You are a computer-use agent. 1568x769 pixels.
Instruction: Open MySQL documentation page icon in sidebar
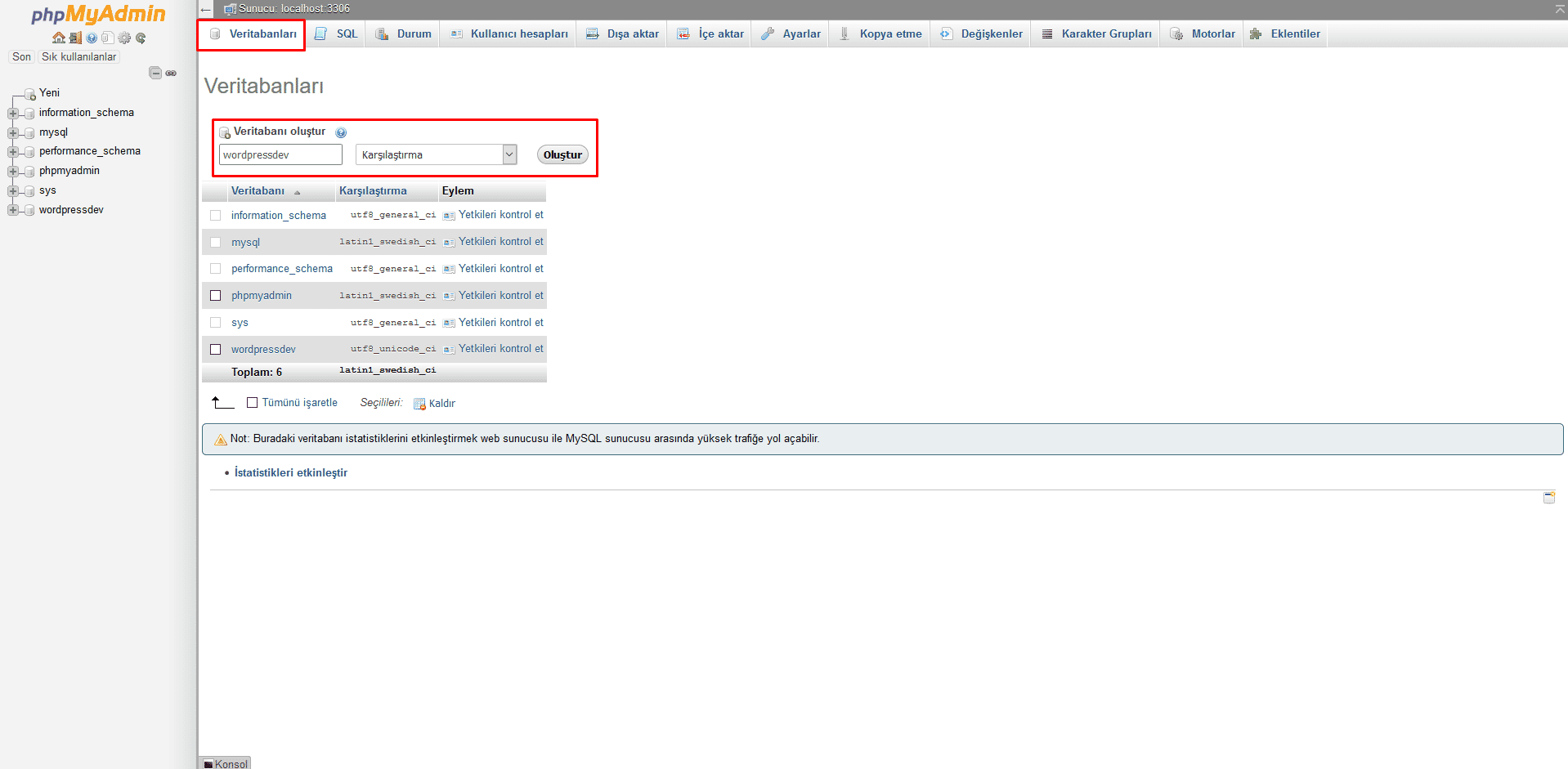[x=107, y=38]
